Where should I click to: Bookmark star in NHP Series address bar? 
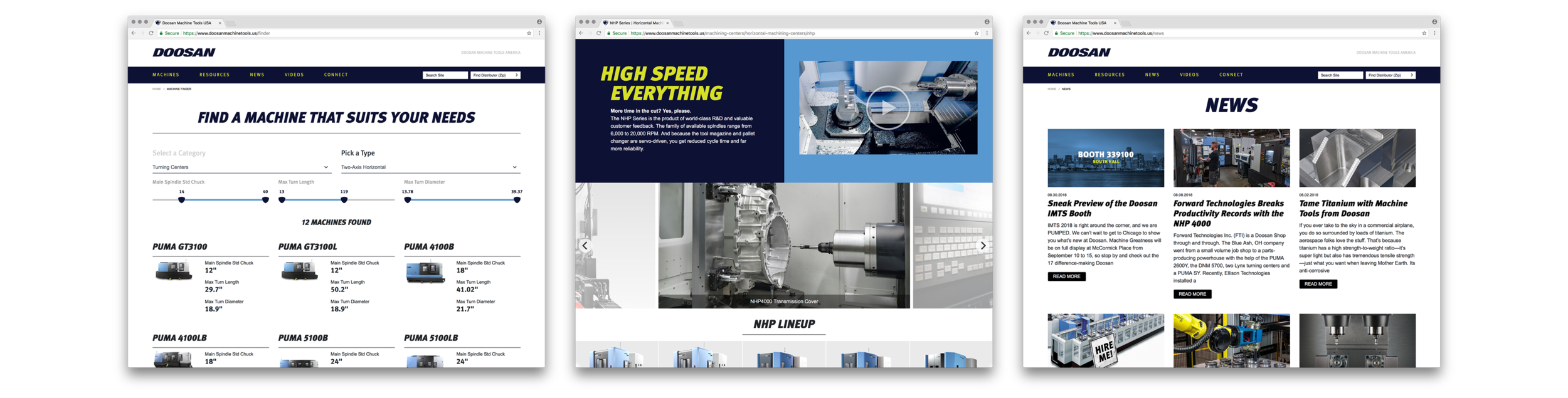(977, 33)
